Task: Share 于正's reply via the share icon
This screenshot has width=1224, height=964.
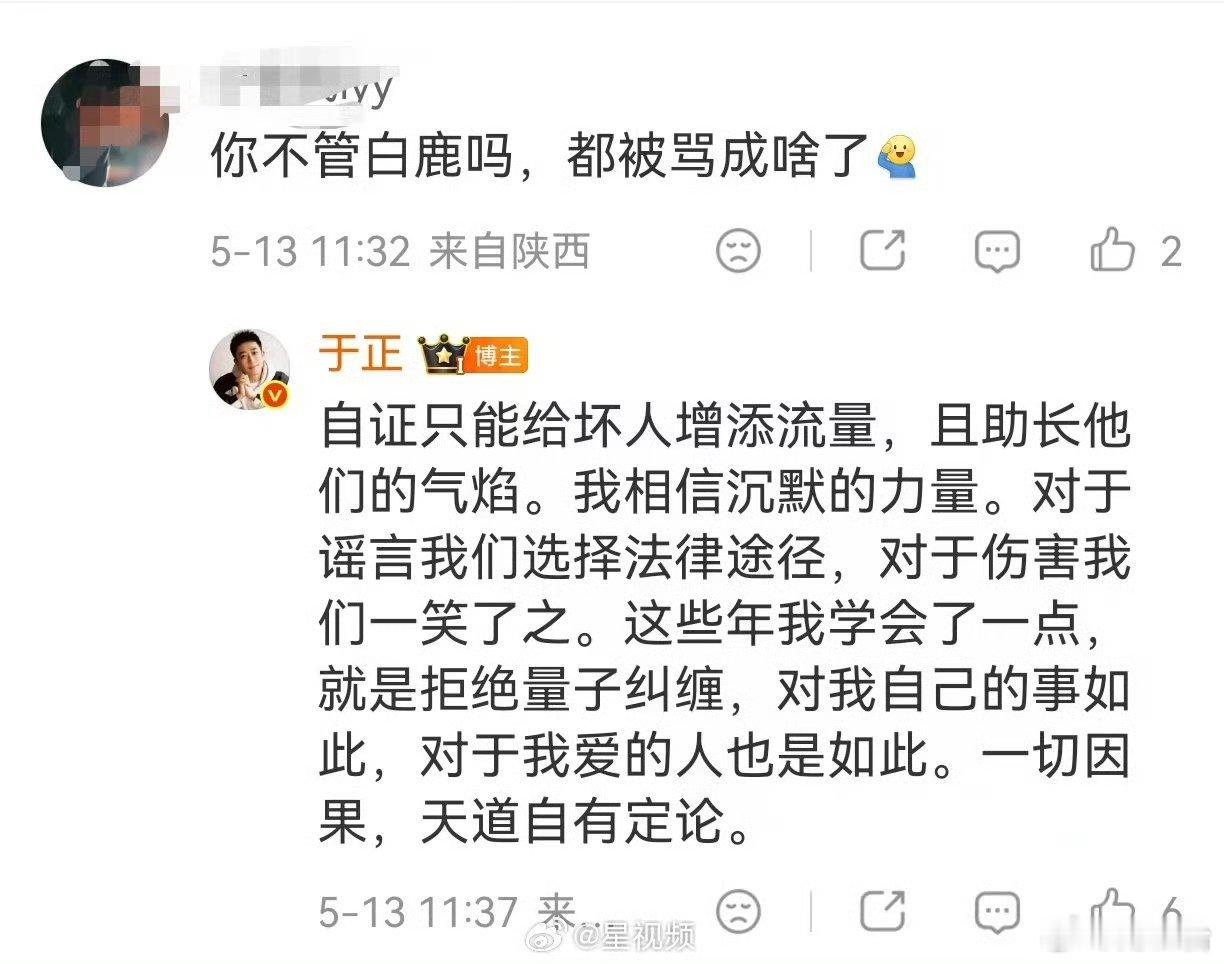Action: click(x=882, y=911)
